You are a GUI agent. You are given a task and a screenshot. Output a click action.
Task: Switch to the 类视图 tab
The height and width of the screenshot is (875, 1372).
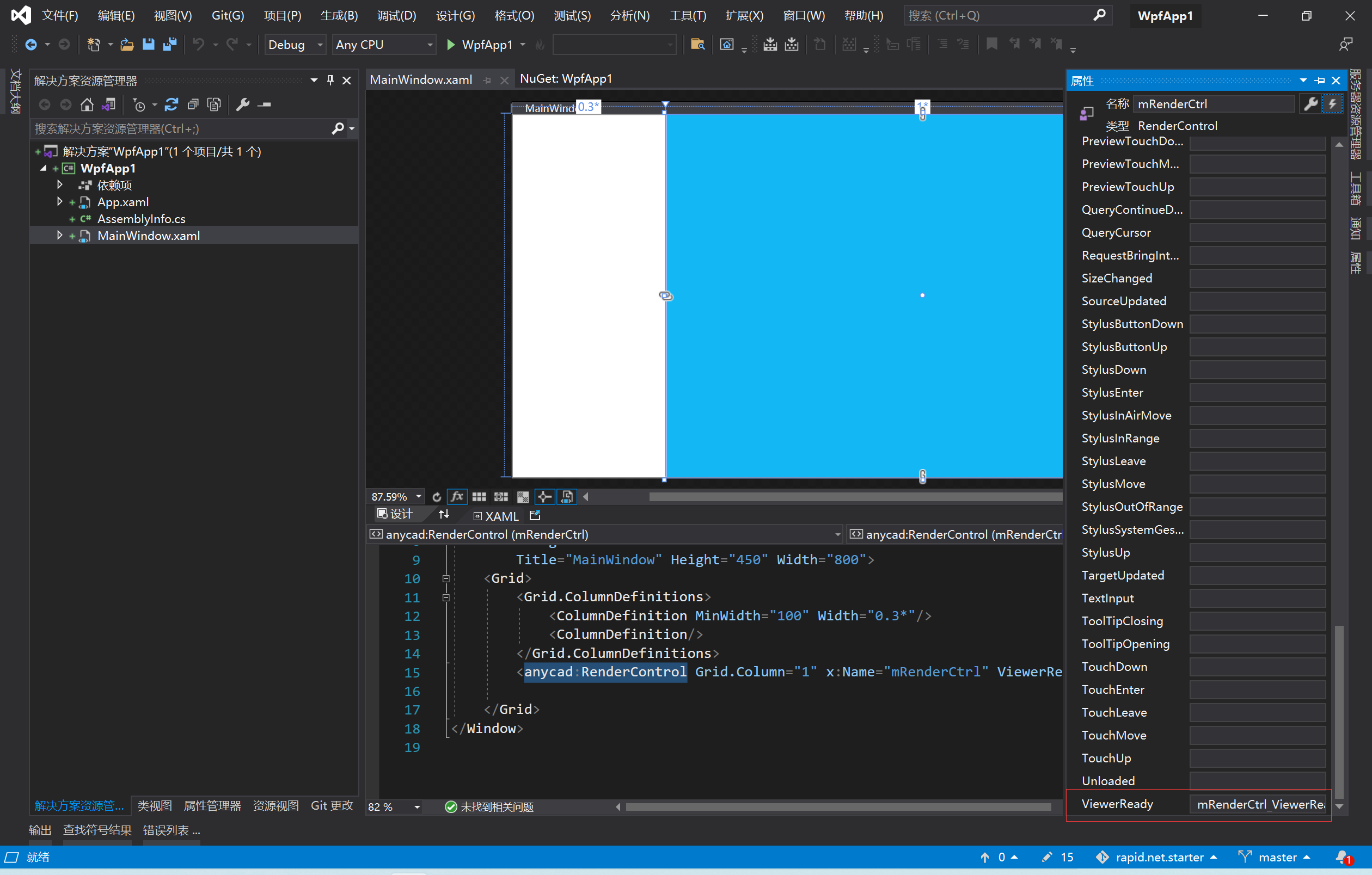pyautogui.click(x=154, y=805)
